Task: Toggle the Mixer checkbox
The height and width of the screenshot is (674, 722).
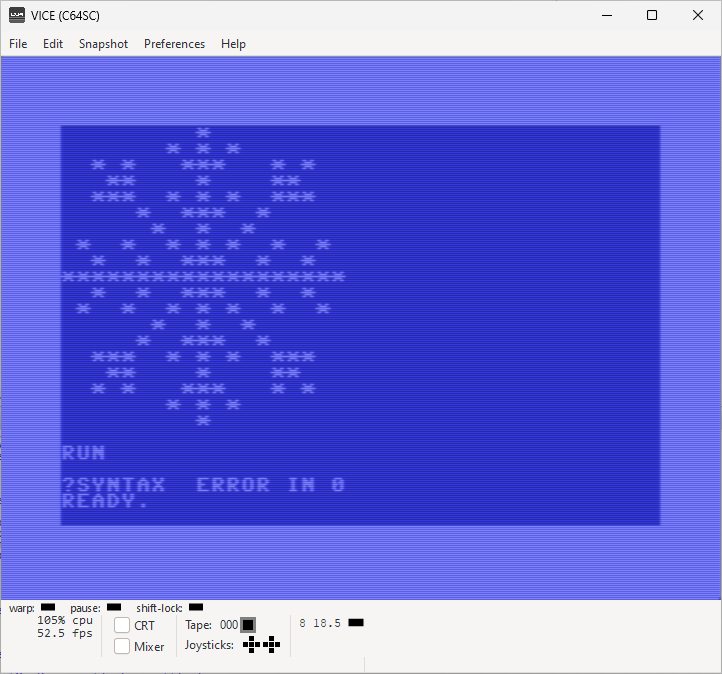Action: tap(122, 647)
